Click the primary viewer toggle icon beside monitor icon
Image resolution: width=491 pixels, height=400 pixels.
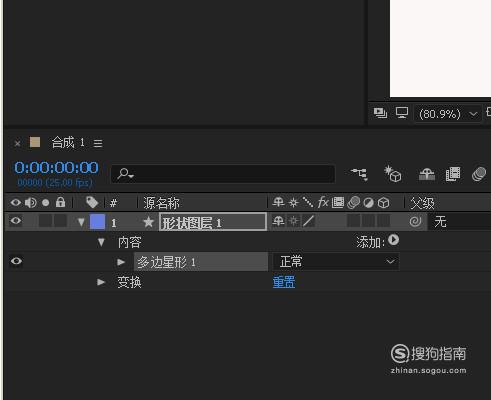click(380, 113)
